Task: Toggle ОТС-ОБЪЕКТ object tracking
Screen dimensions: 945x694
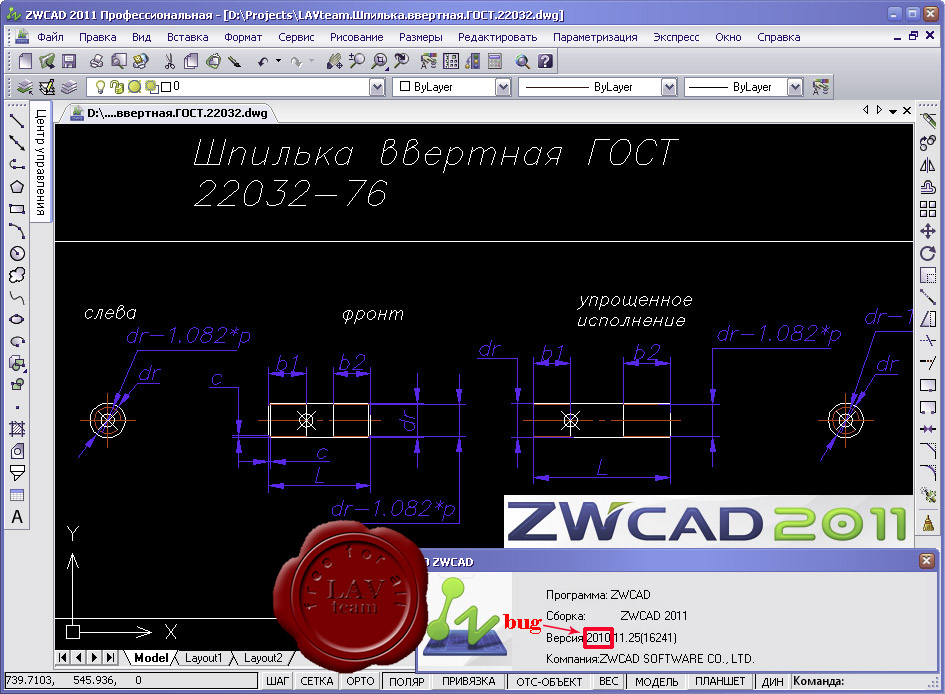Action: pyautogui.click(x=549, y=681)
